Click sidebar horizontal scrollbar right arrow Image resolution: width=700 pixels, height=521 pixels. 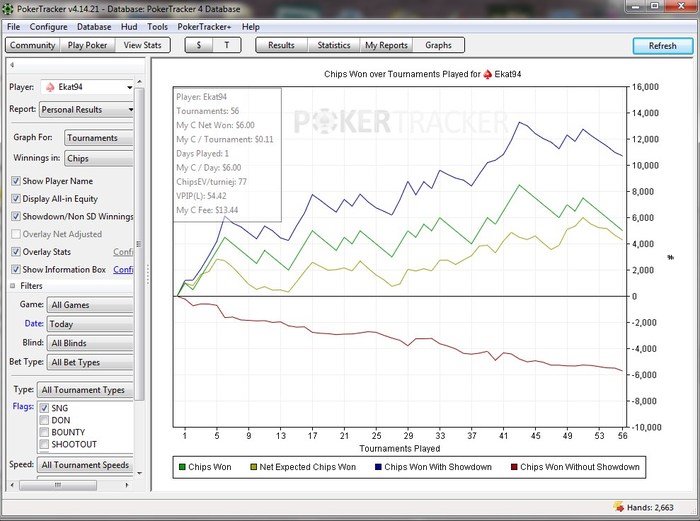pos(127,485)
